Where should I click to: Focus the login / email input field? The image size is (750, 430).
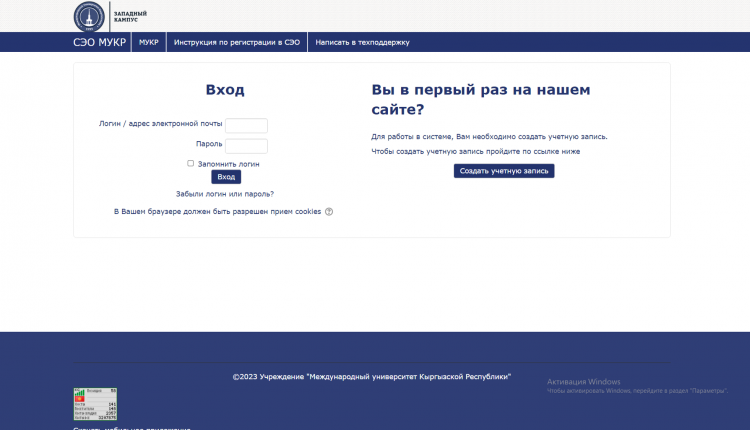pyautogui.click(x=246, y=126)
